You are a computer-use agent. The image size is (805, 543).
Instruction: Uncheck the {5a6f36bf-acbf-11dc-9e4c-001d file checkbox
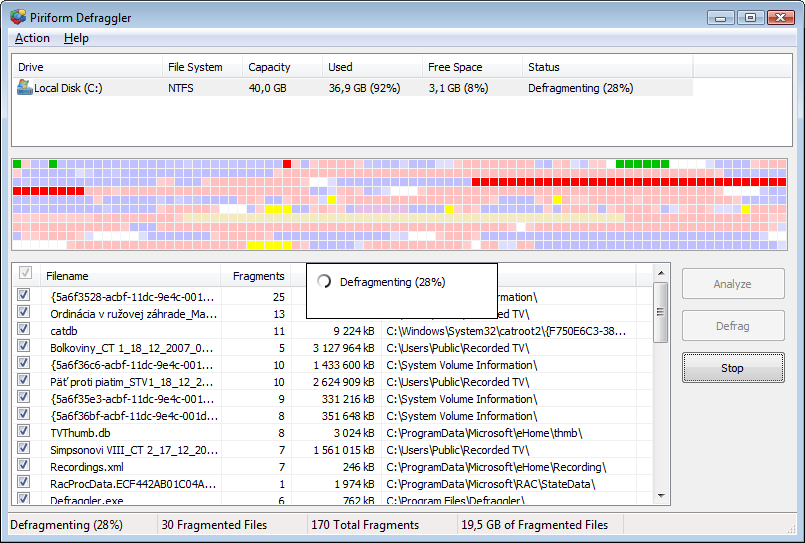(x=23, y=414)
